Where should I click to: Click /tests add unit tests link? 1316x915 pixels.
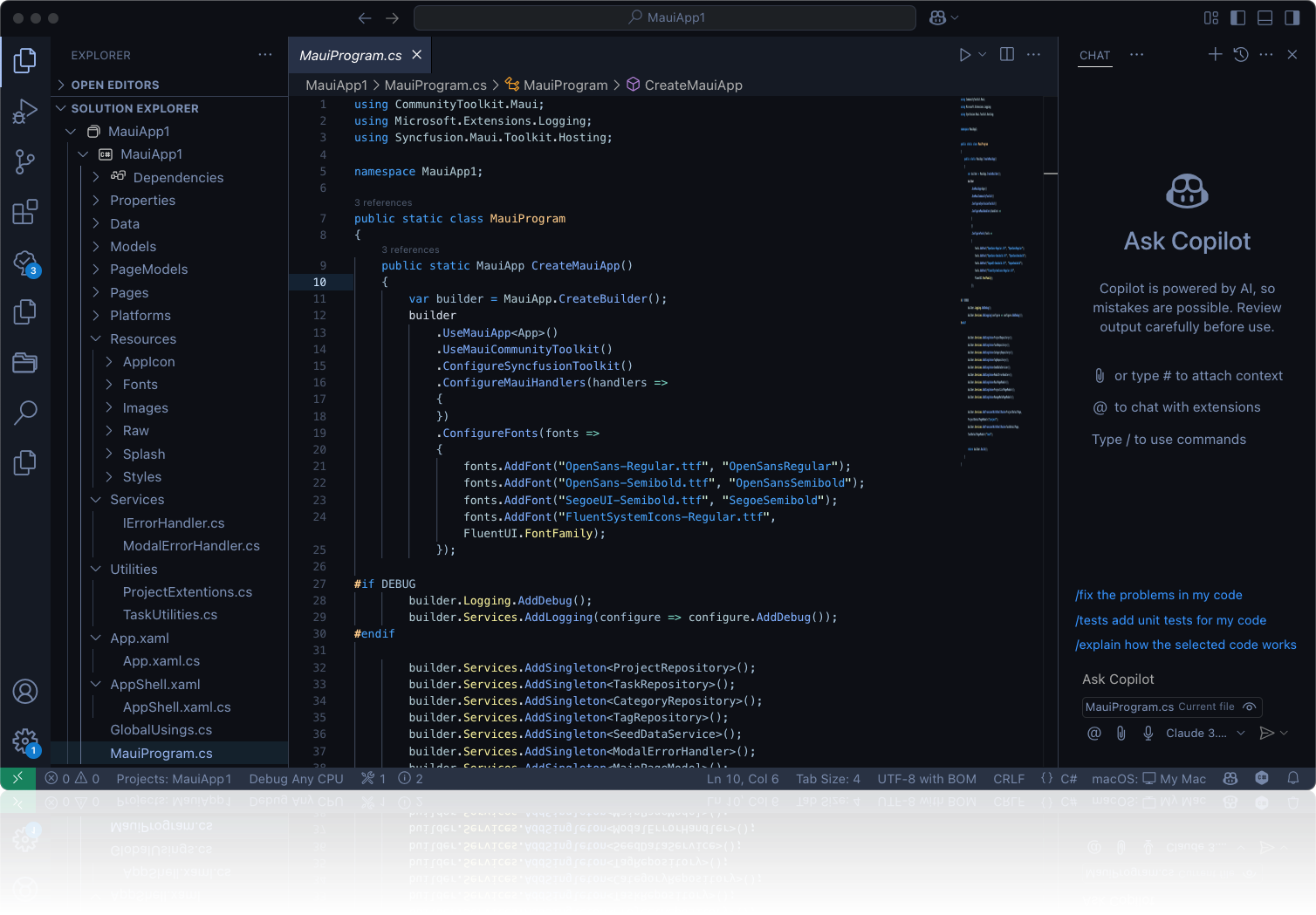click(x=1171, y=620)
